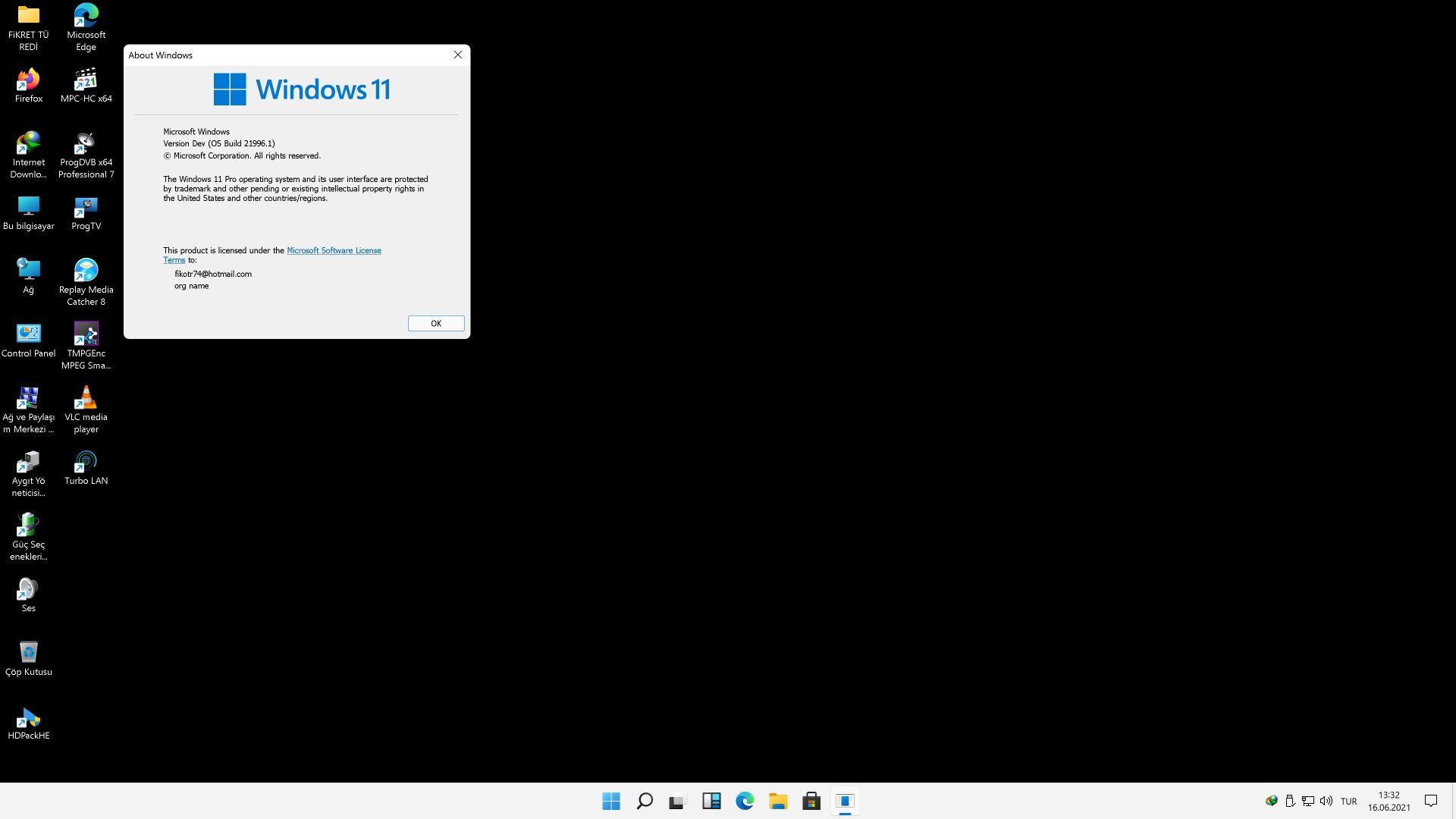Image resolution: width=1456 pixels, height=819 pixels.
Task: Open File Explorer from taskbar
Action: click(778, 801)
